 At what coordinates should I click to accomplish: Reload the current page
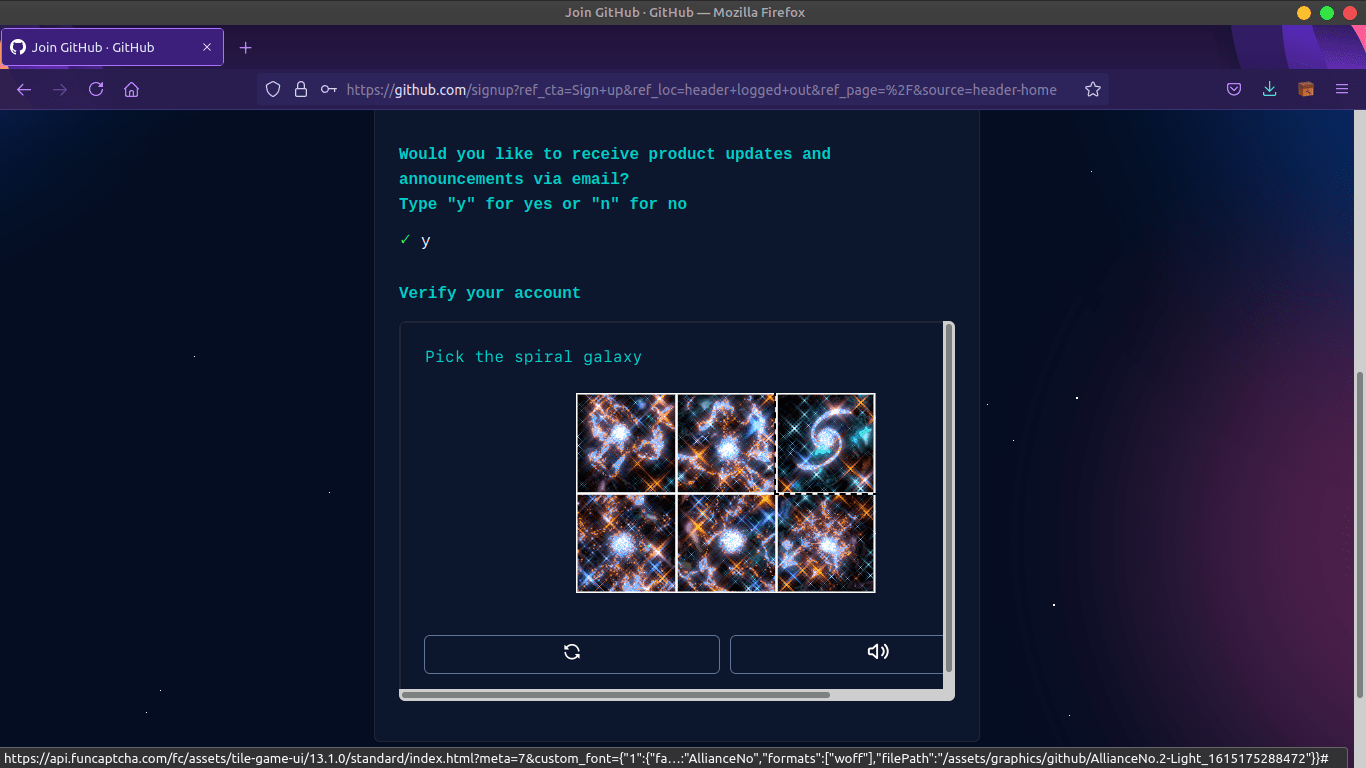click(x=95, y=89)
